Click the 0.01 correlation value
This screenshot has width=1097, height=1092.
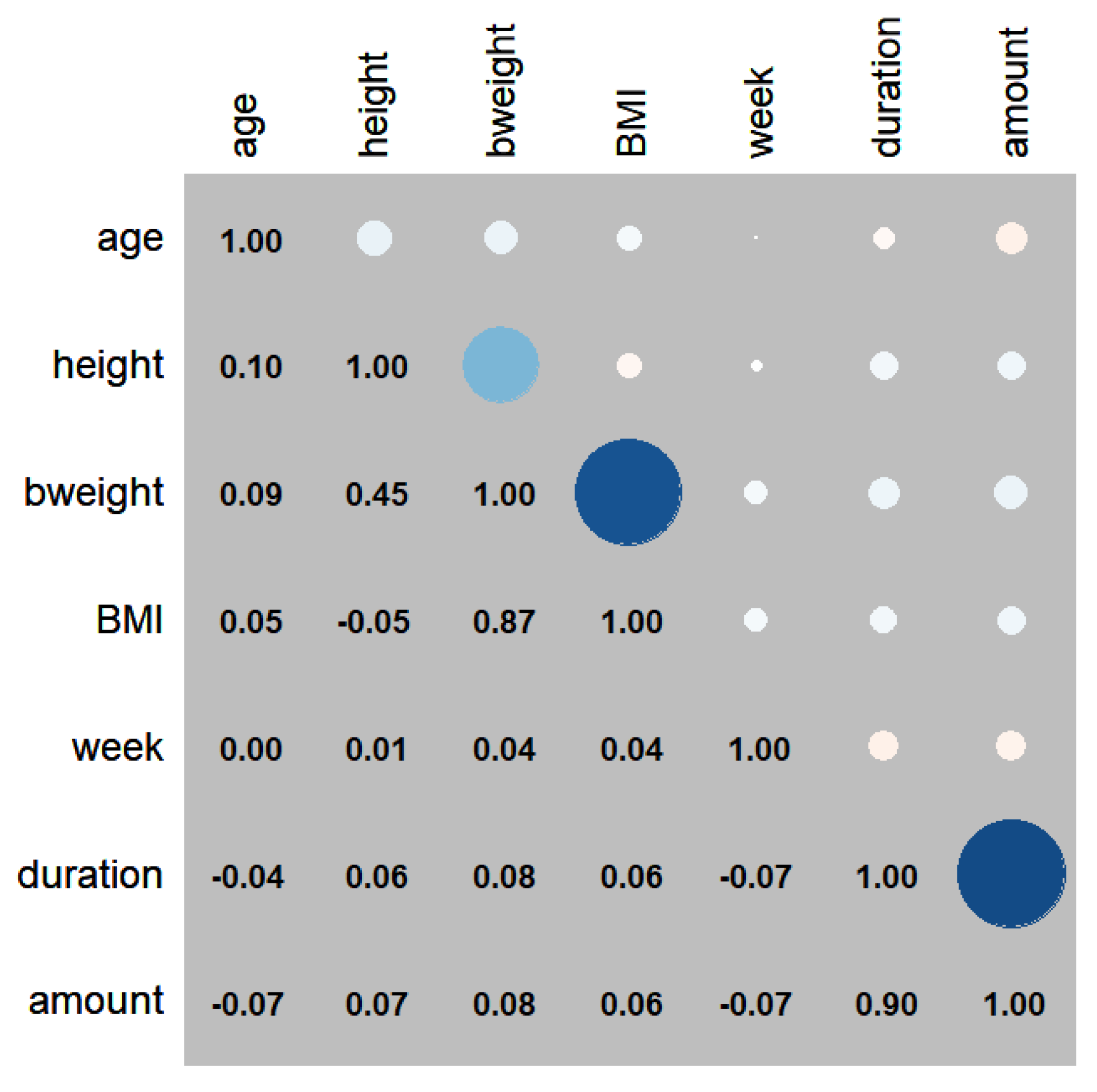tap(377, 749)
